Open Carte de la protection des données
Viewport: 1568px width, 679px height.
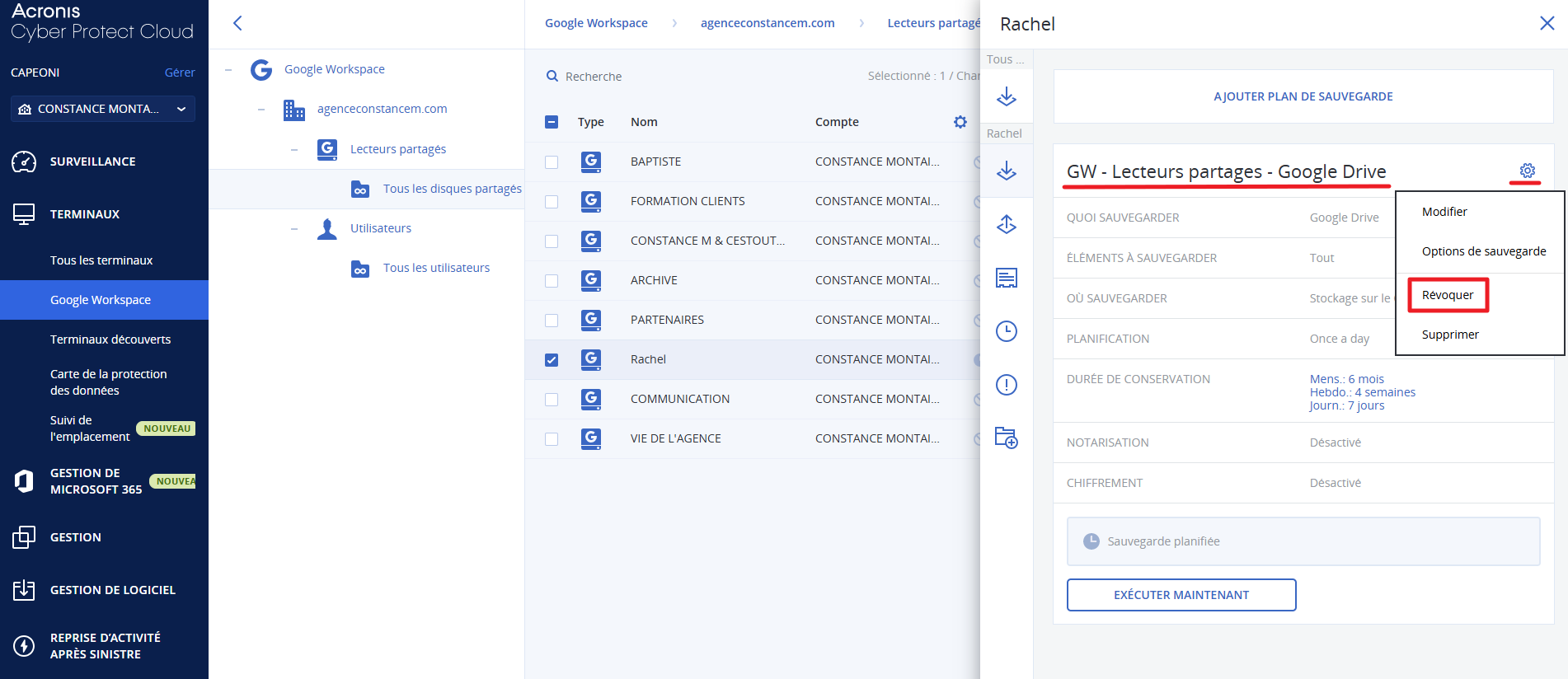click(108, 382)
